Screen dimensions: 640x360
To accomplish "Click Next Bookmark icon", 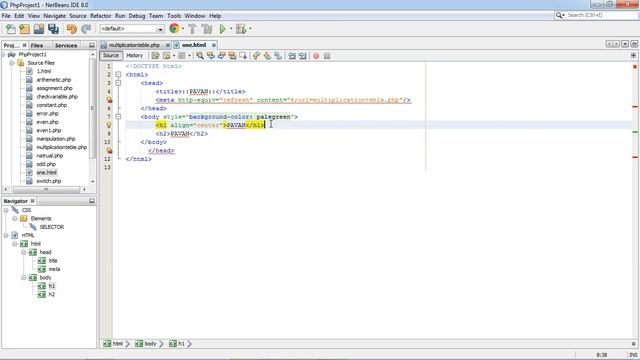I will click(x=267, y=56).
